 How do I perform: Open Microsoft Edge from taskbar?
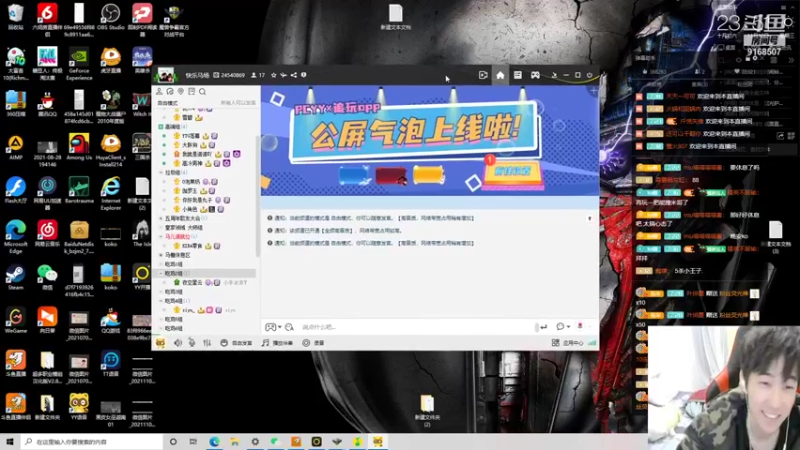click(214, 442)
